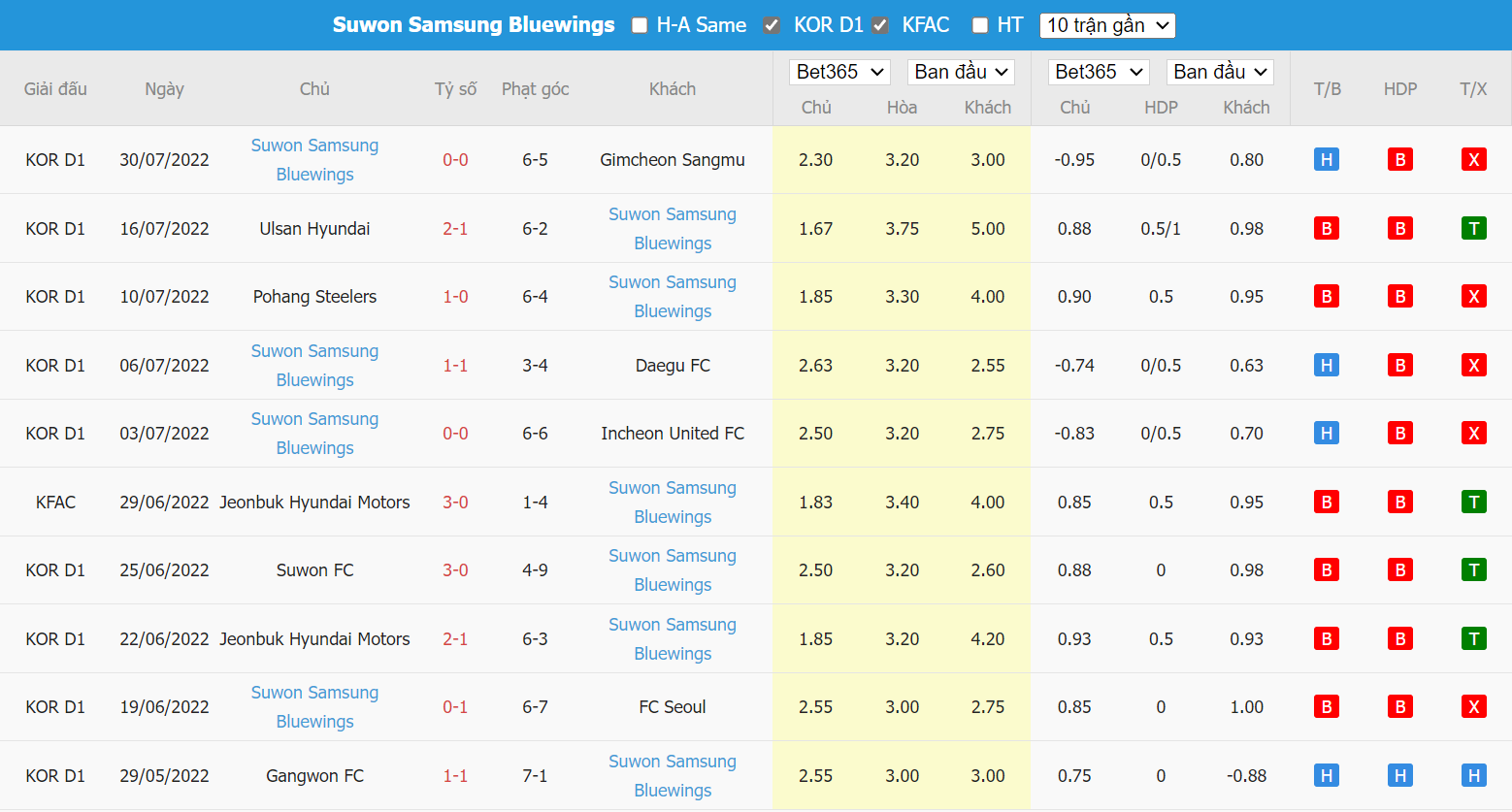Open Suwon Samsung Bluewings link in Pohang Steelers row
Screen dimensions: 1512x812
pyautogui.click(x=673, y=297)
